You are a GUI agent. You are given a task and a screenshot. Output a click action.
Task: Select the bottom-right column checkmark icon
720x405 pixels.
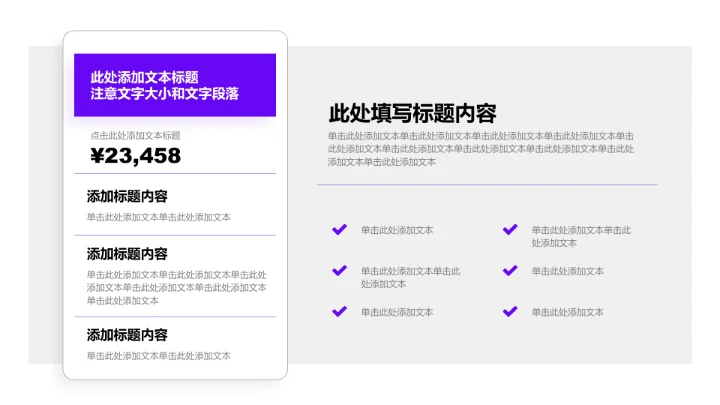(x=510, y=312)
